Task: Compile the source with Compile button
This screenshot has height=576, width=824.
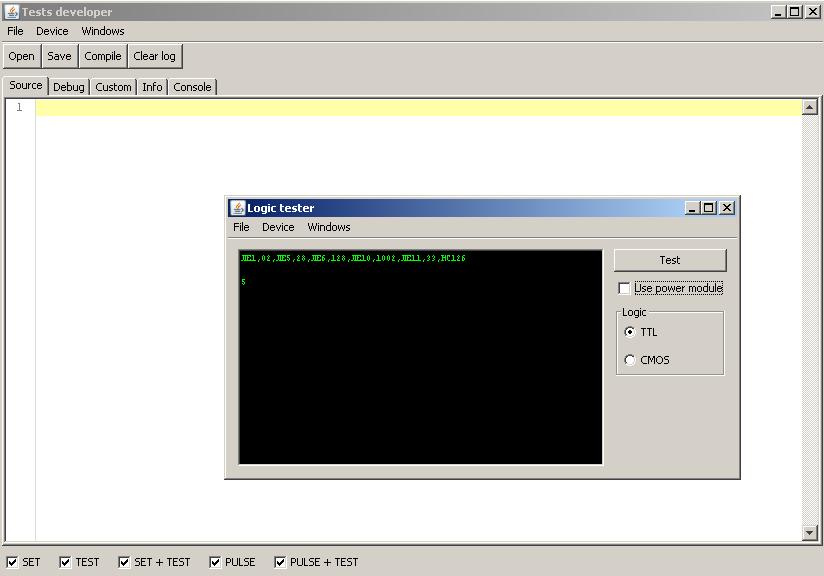Action: [x=102, y=57]
